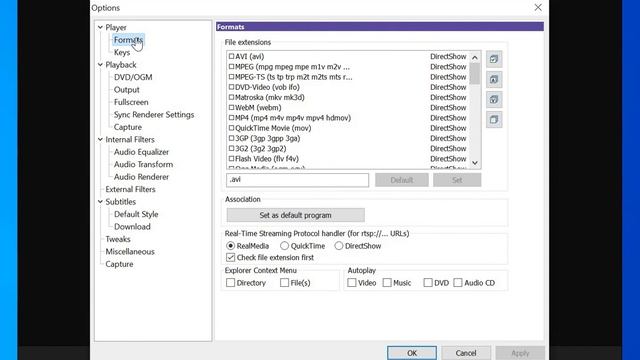Open Sync Renderer Settings page
Viewport: 640px width, 360px height.
click(x=154, y=115)
